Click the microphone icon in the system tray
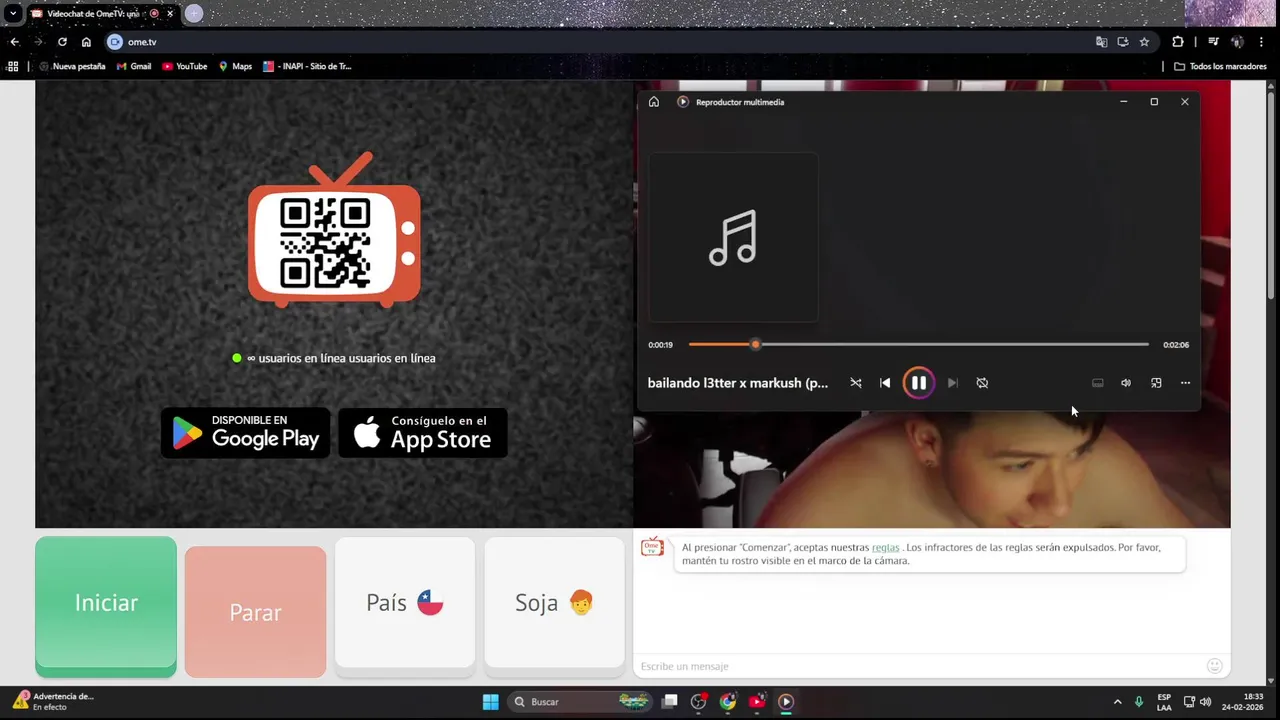 tap(1139, 702)
